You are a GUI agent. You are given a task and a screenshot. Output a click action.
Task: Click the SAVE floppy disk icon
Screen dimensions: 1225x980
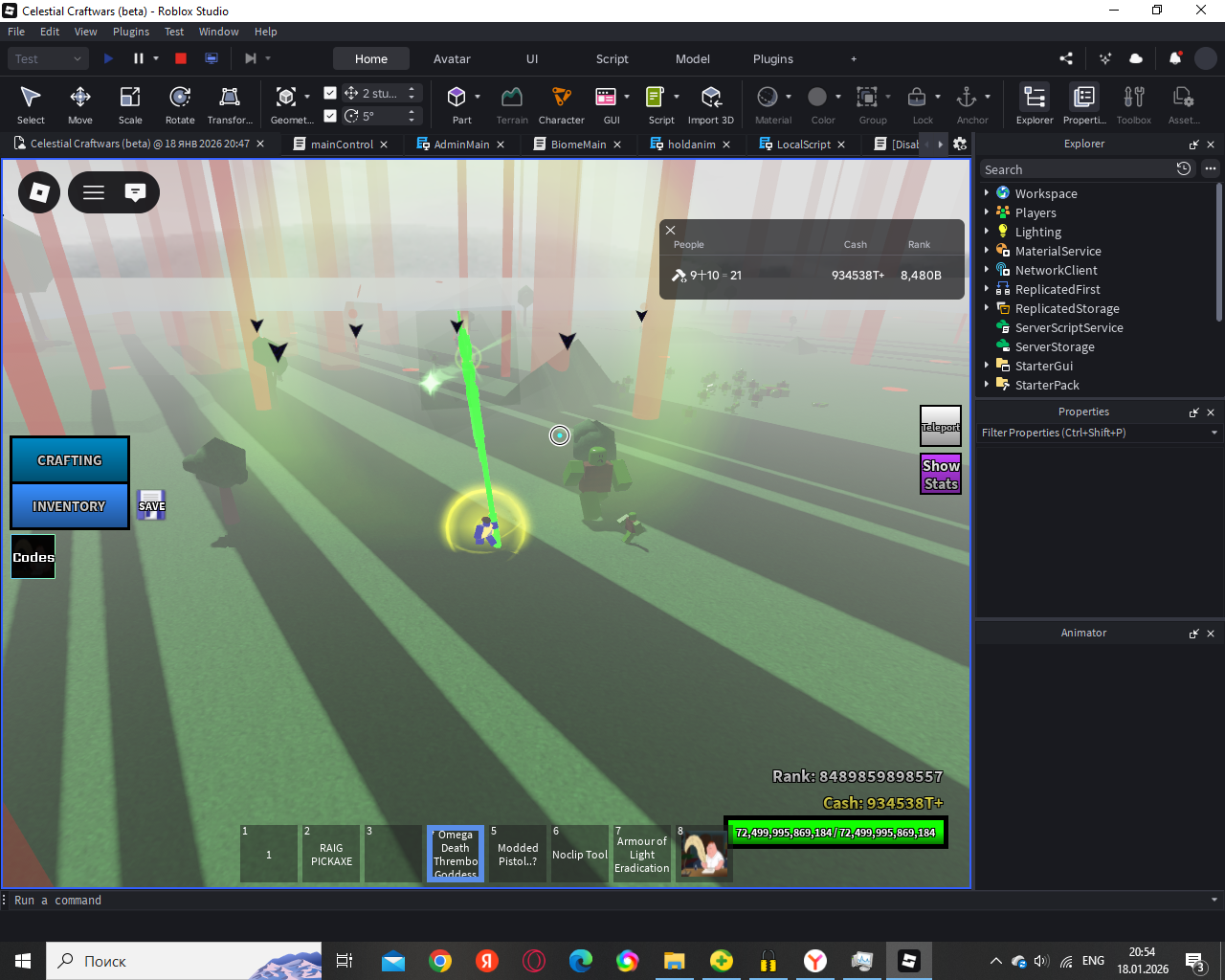pyautogui.click(x=151, y=505)
